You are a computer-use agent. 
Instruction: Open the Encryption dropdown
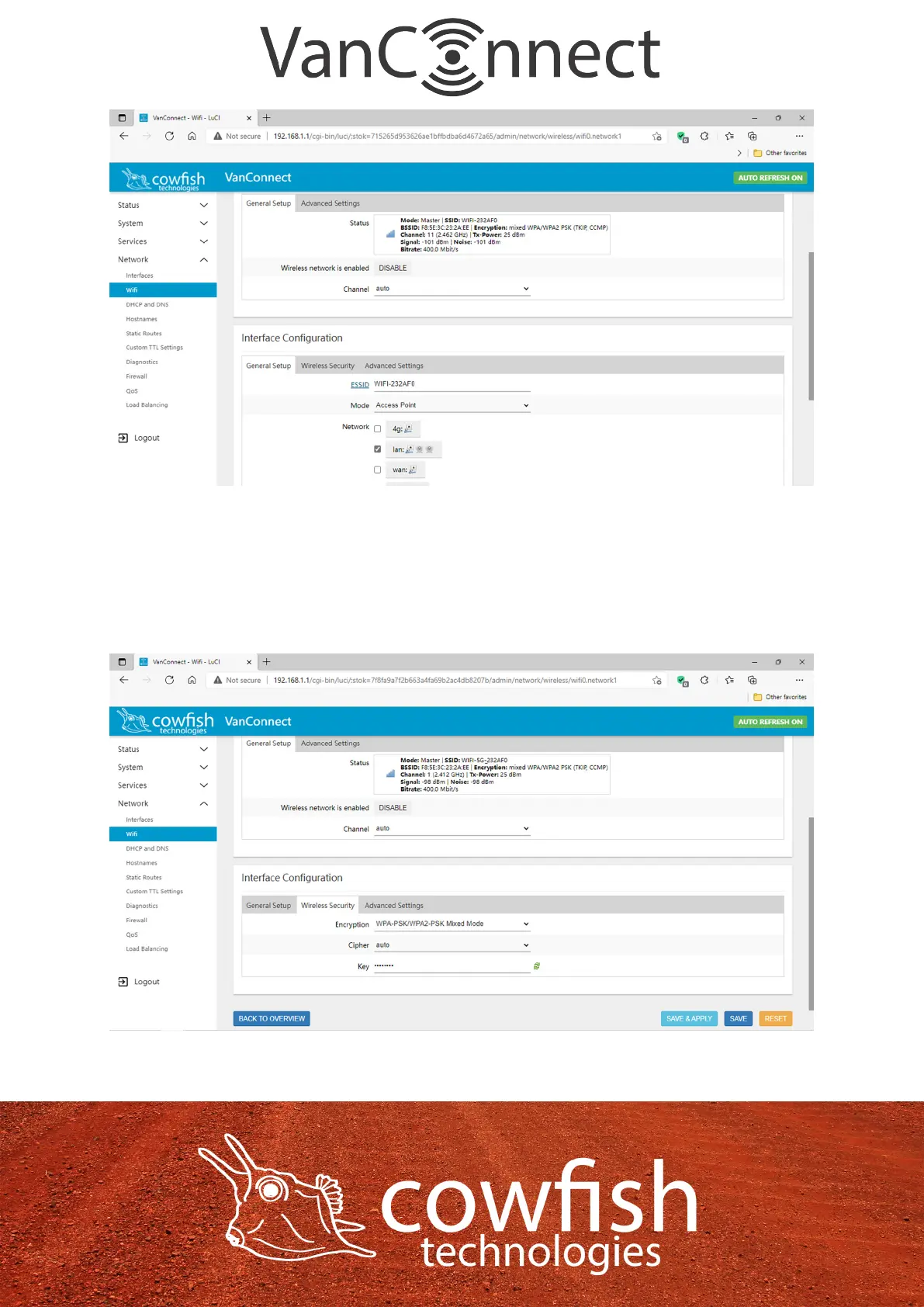pyautogui.click(x=452, y=924)
